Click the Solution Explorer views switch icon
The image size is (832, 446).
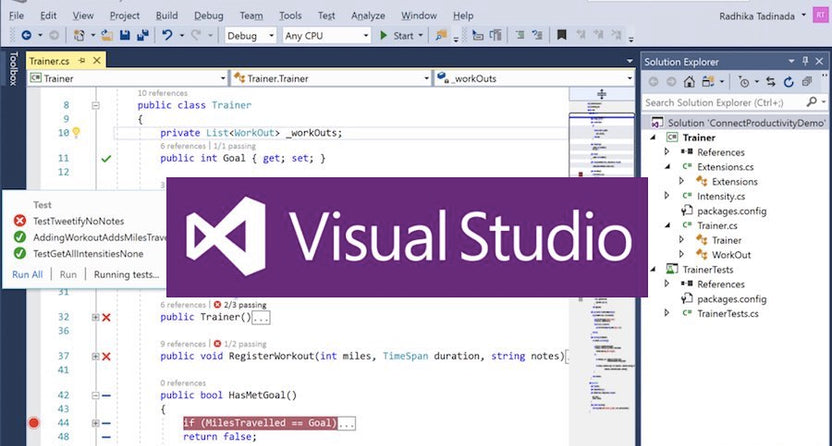click(x=707, y=82)
